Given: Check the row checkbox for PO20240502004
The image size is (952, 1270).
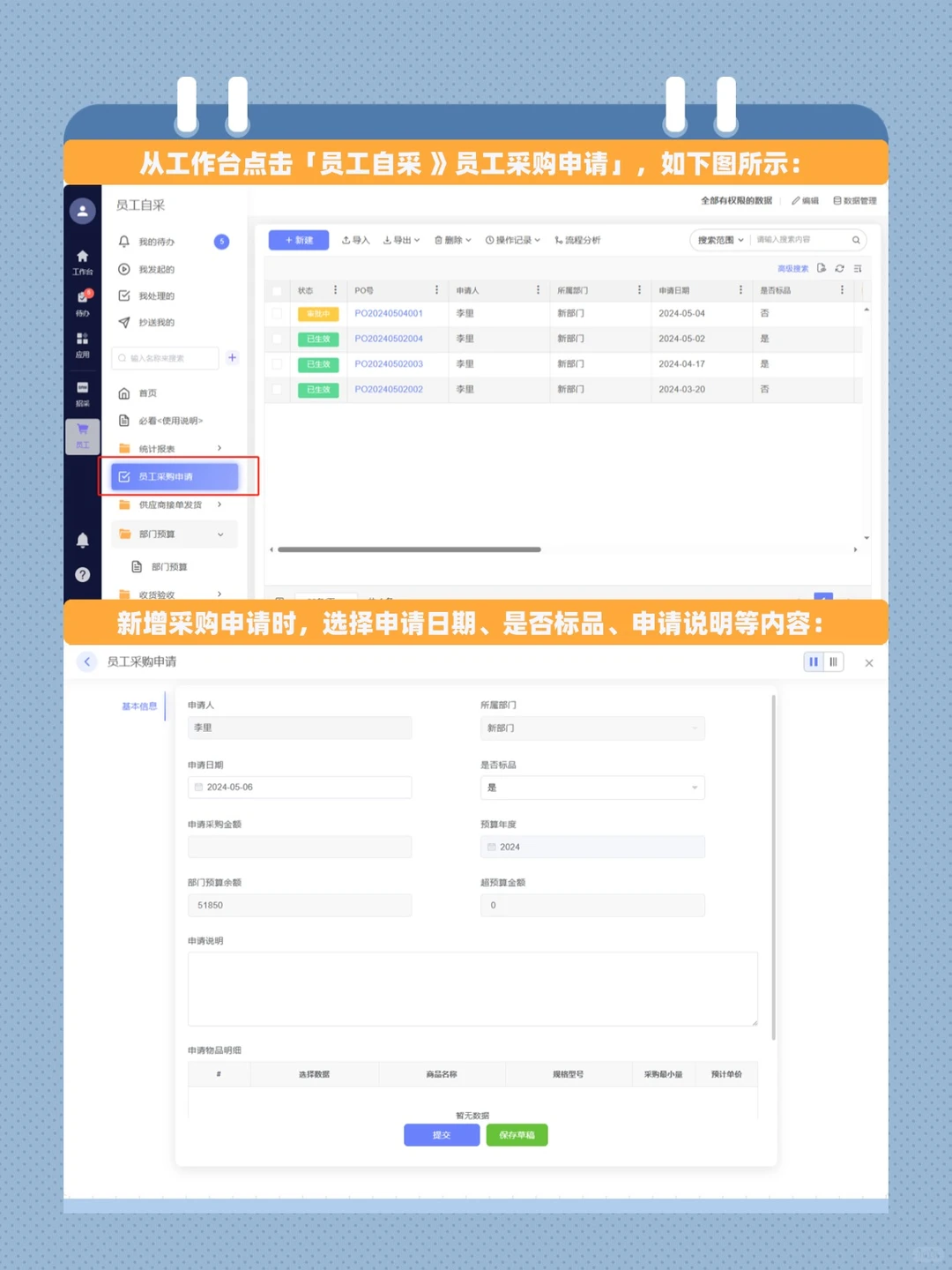Looking at the screenshot, I should tap(277, 339).
